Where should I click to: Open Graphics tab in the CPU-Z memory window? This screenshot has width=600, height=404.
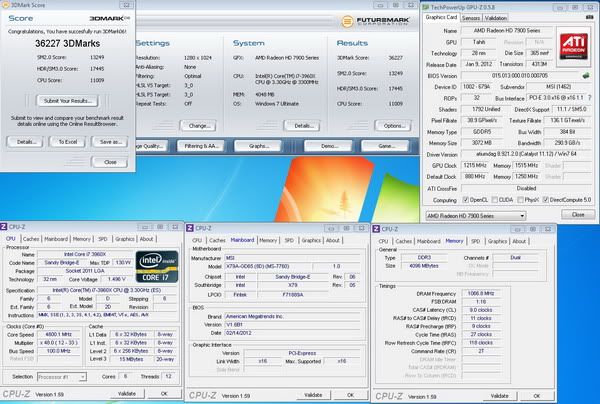pos(497,241)
